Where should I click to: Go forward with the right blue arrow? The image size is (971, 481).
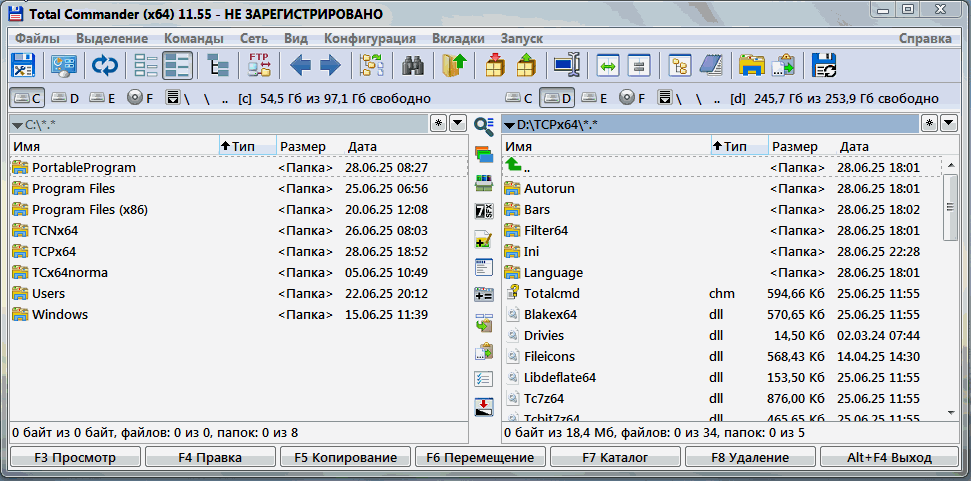pos(331,66)
